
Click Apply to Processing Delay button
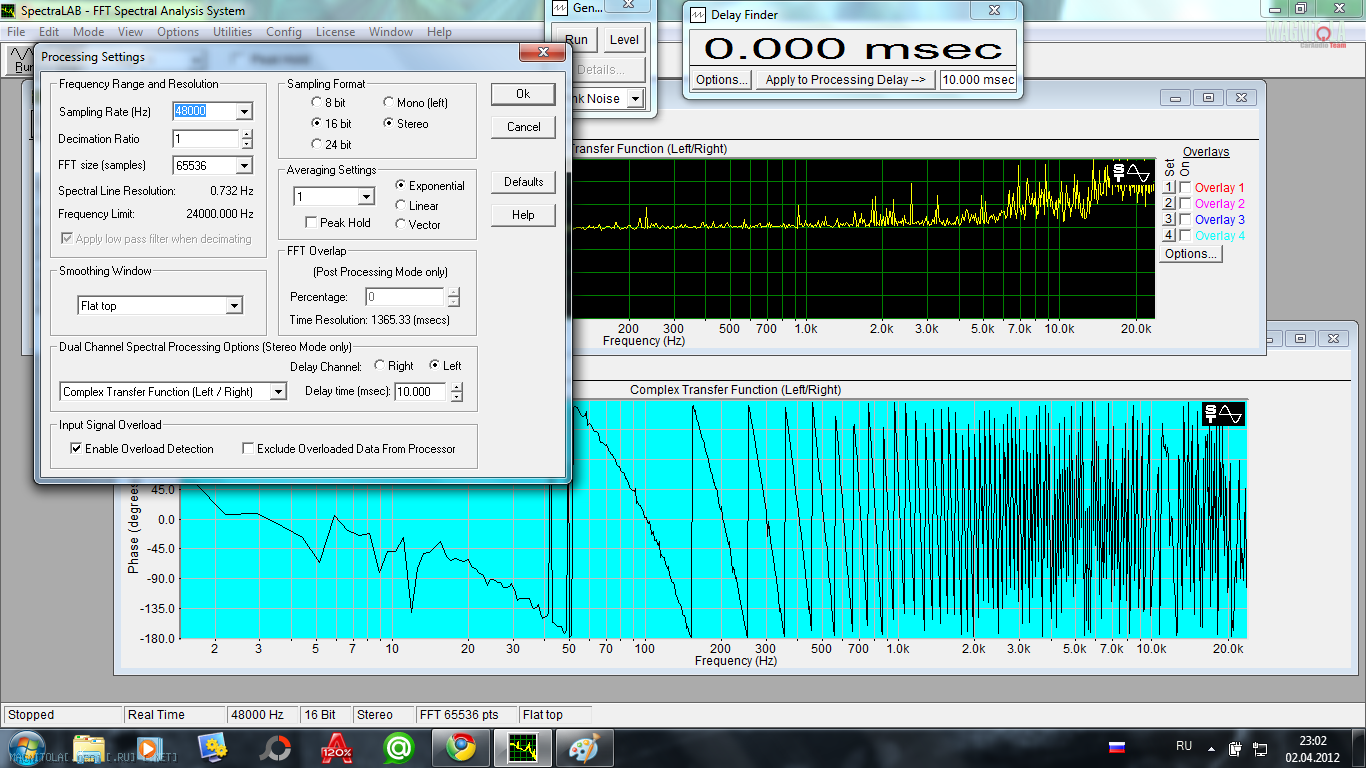click(x=844, y=80)
